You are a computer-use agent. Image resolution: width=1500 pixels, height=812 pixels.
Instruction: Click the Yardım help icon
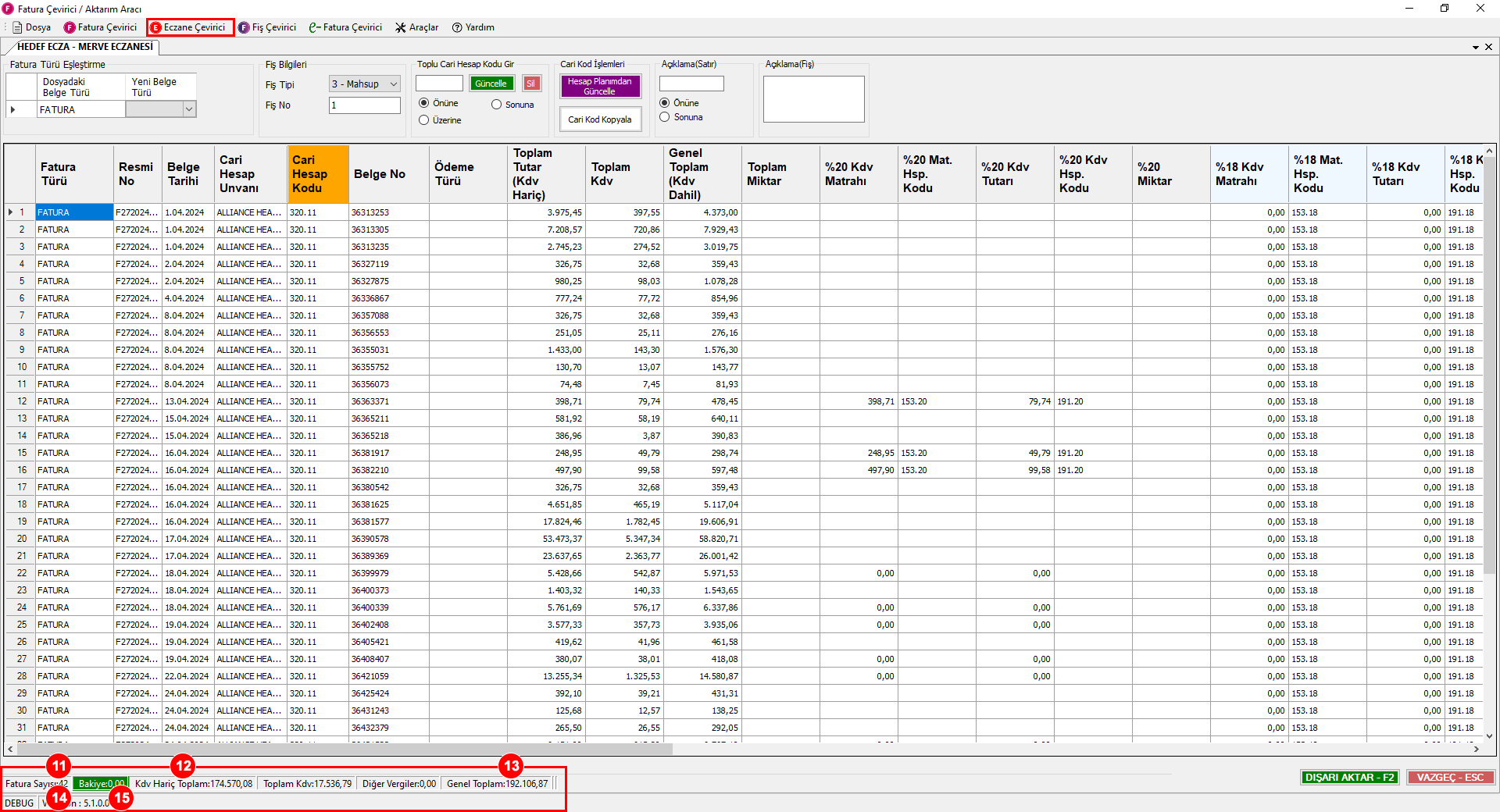point(457,27)
